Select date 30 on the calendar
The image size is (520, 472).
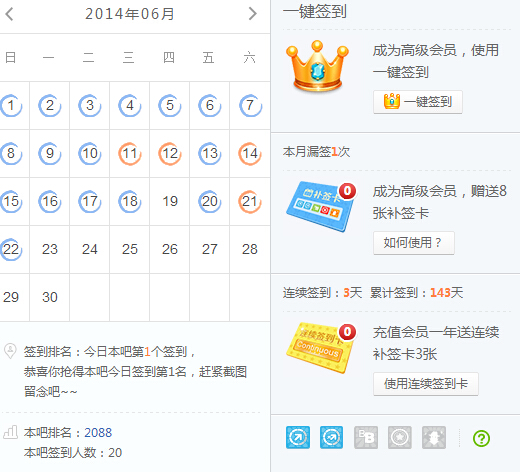tap(50, 297)
